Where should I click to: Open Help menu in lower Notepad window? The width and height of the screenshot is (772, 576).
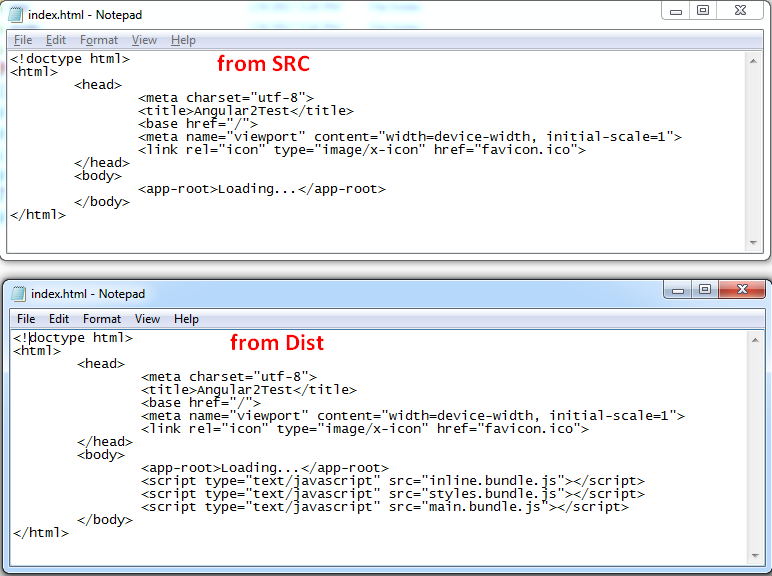tap(186, 319)
